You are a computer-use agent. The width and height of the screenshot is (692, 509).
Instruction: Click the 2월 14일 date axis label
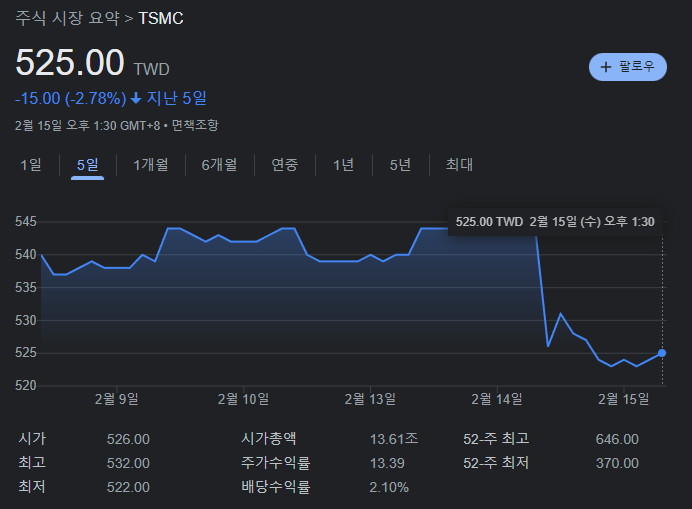(496, 399)
